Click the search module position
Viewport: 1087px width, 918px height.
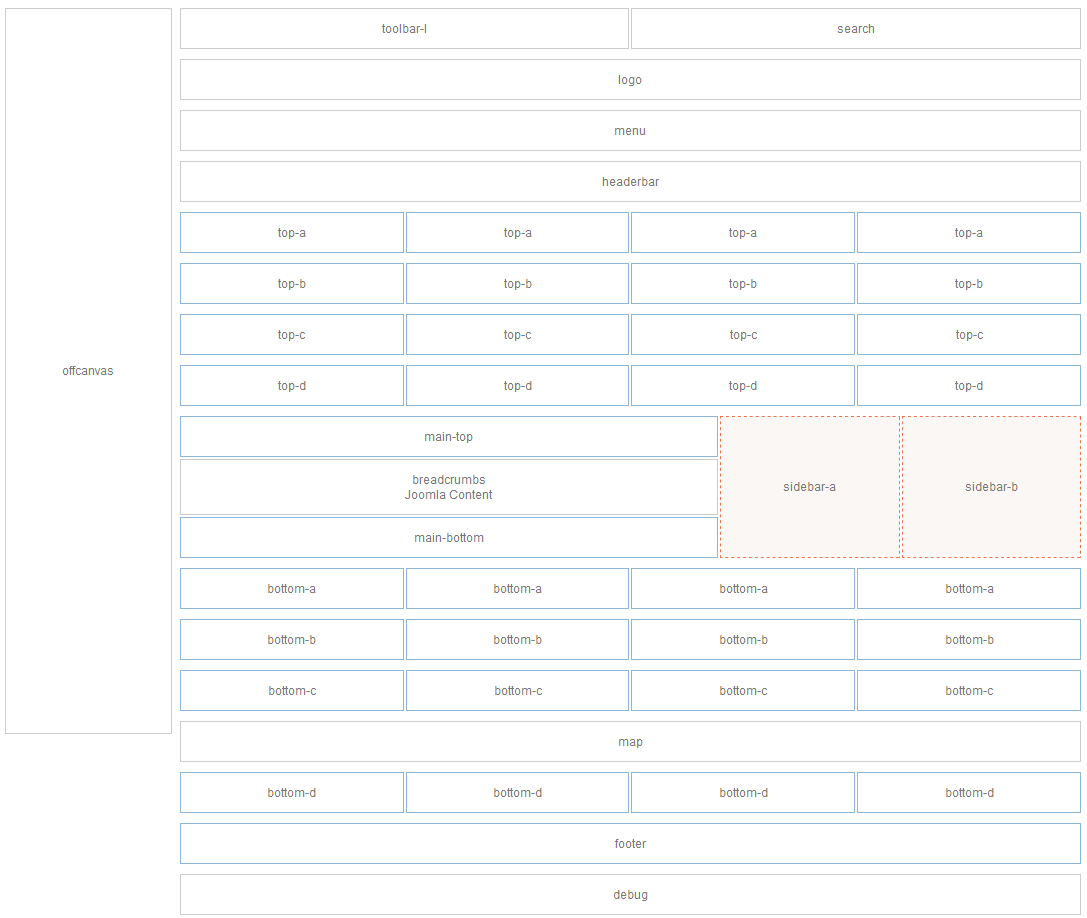(x=855, y=28)
